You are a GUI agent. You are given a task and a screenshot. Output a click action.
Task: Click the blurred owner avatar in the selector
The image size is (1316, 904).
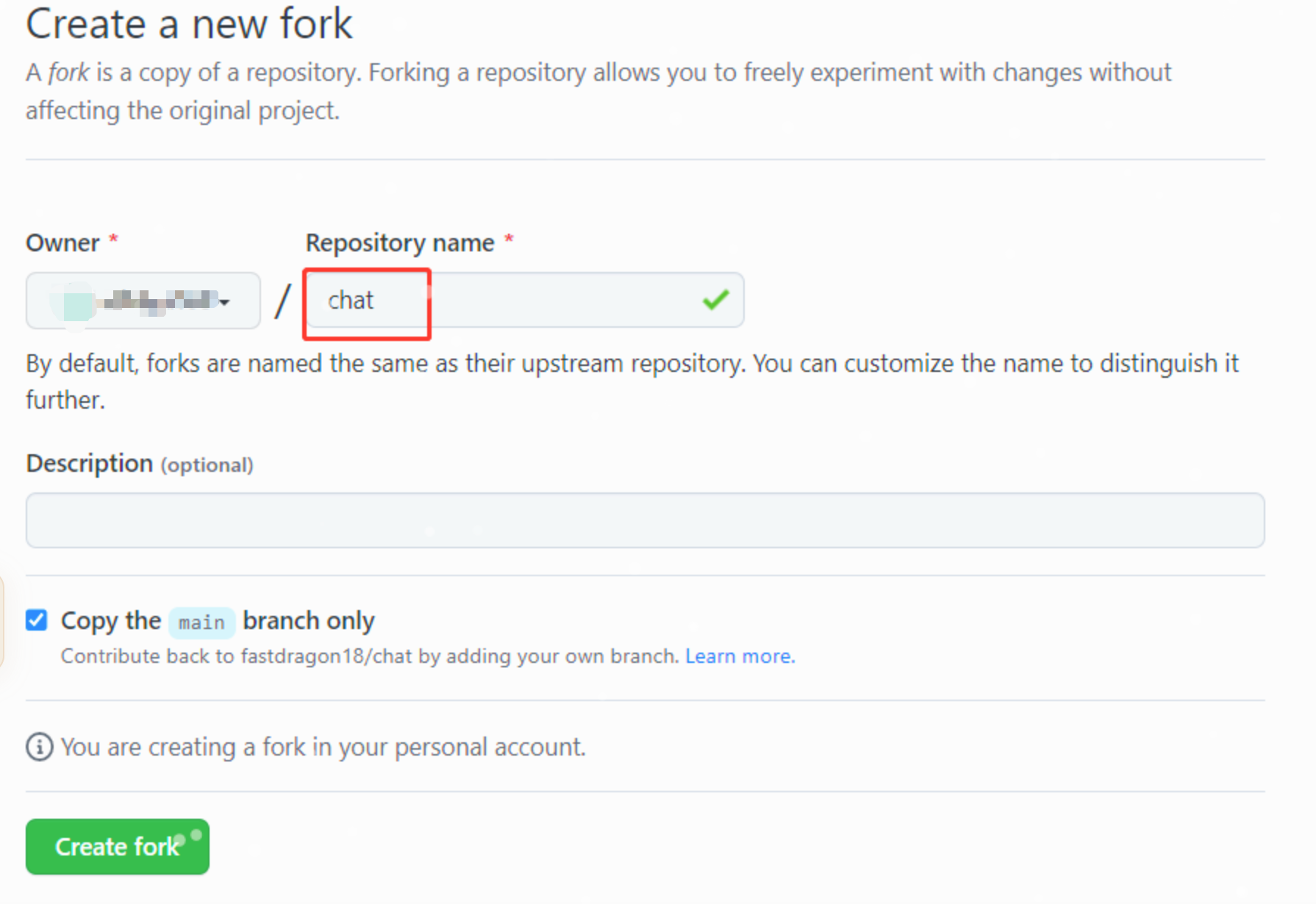pyautogui.click(x=74, y=301)
